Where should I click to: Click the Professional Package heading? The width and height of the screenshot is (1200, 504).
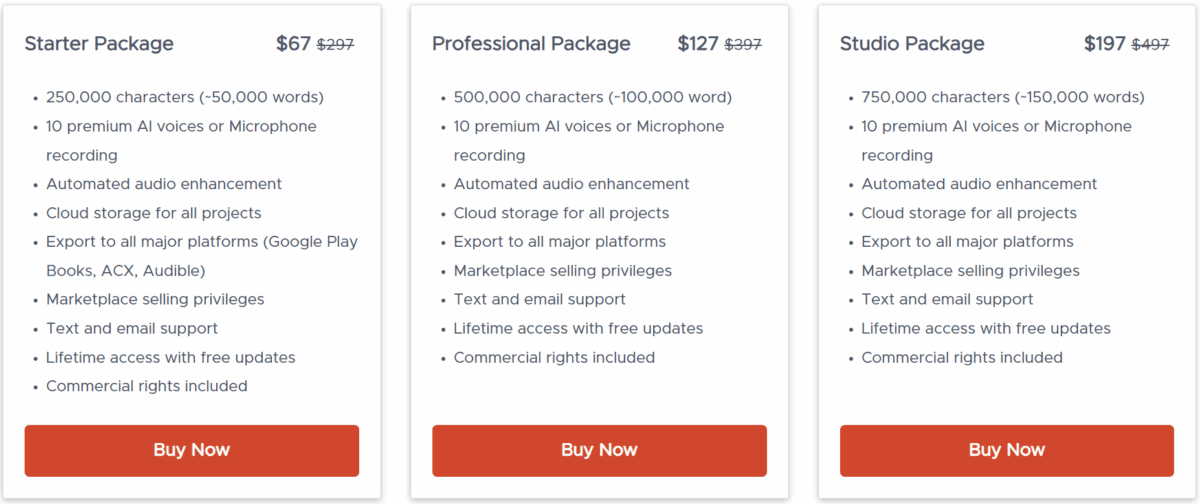(x=531, y=44)
